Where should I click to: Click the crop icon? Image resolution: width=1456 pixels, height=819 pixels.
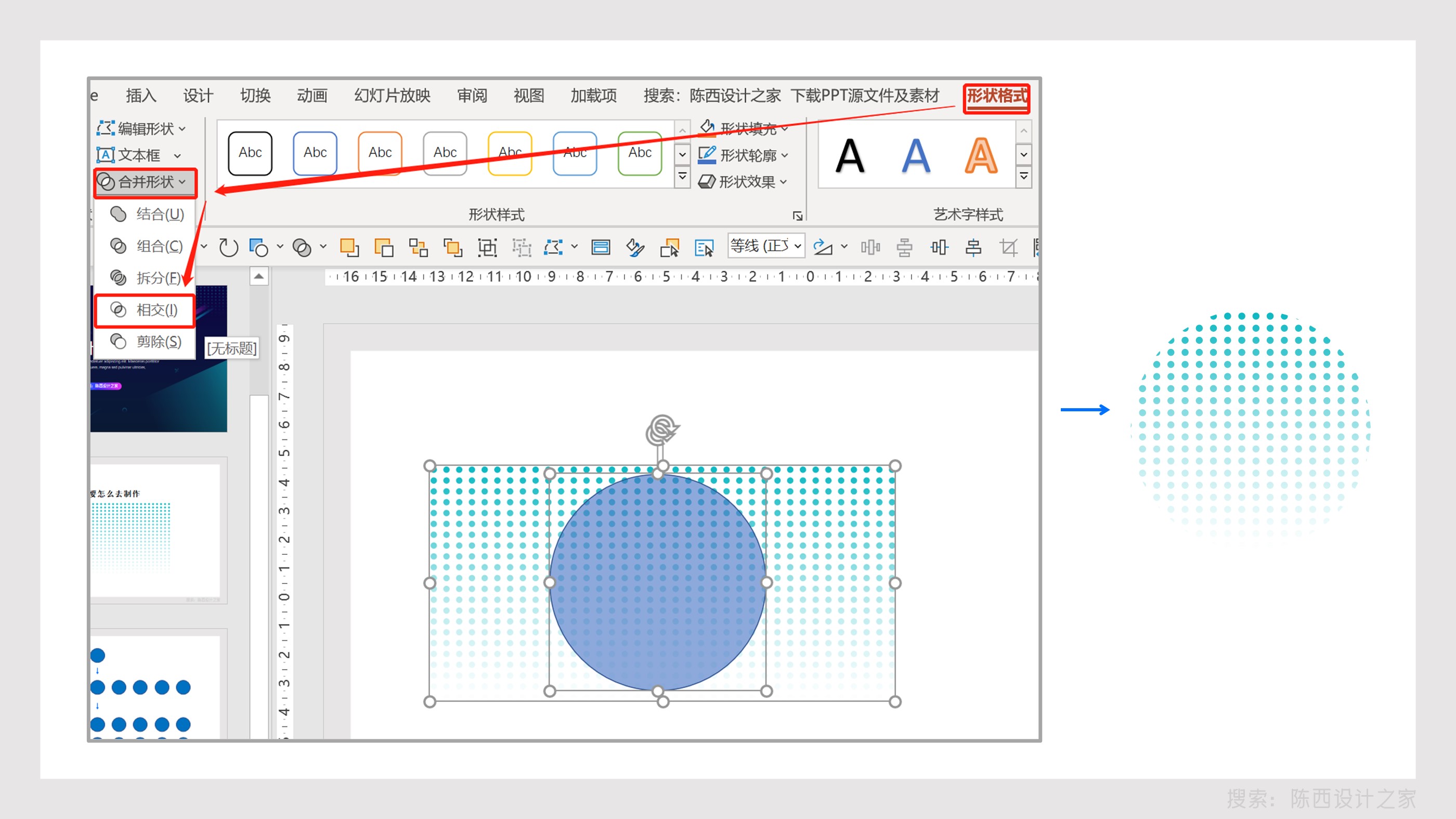[1008, 248]
